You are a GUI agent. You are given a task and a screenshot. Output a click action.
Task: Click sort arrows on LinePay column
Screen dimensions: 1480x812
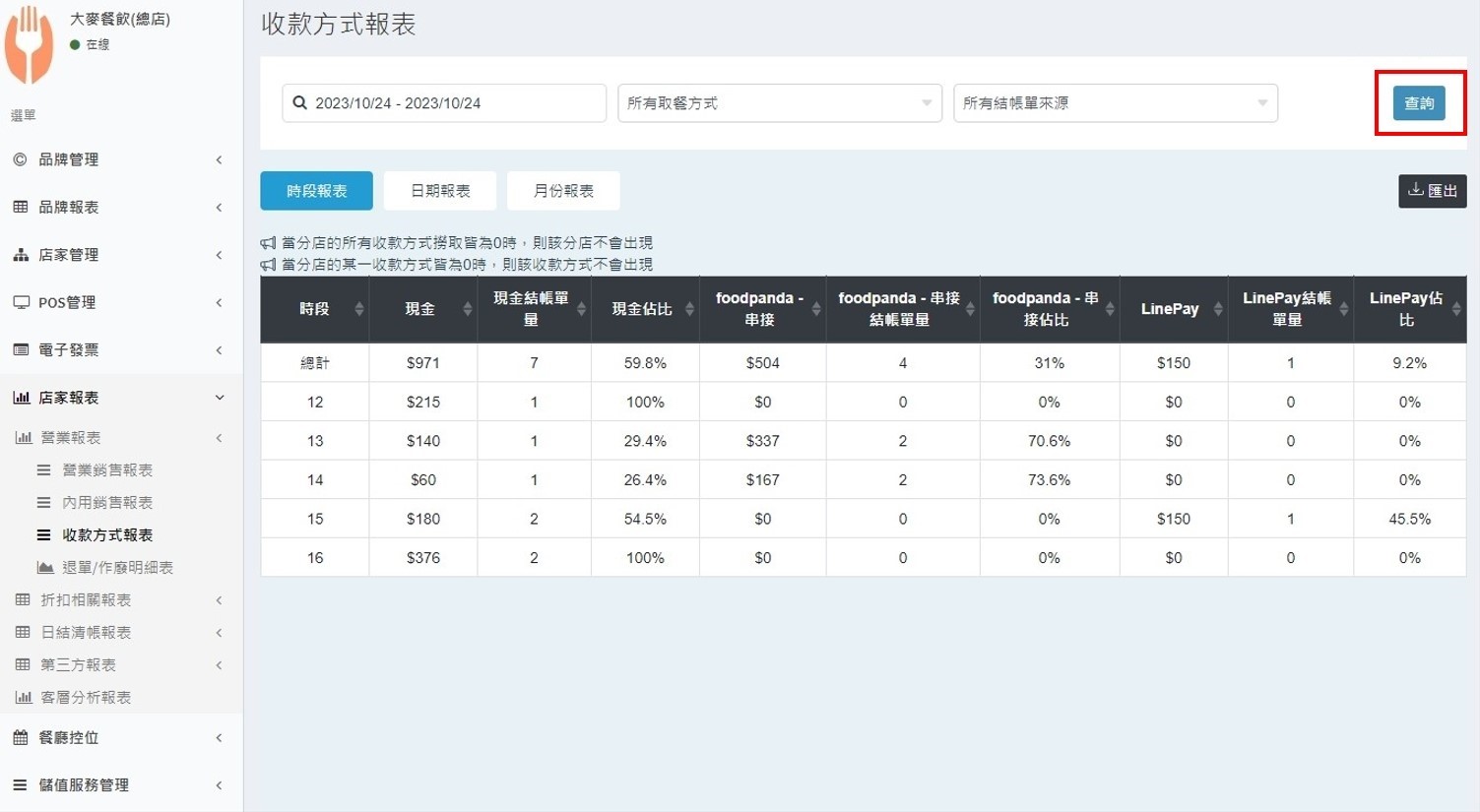[1217, 309]
